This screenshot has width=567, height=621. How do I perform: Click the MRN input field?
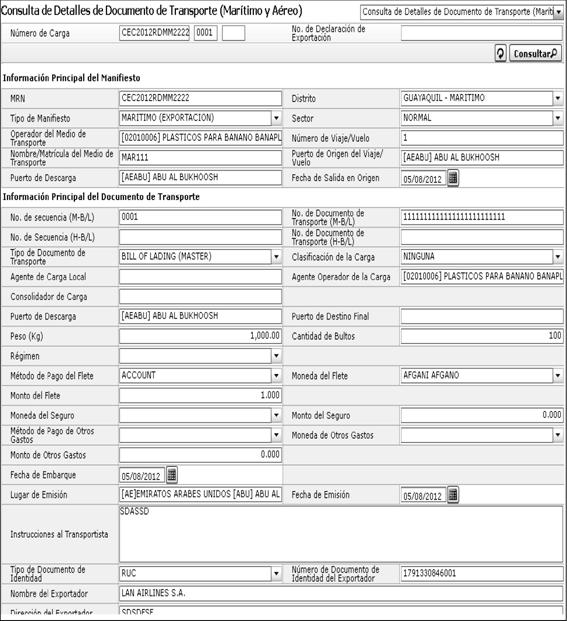pos(200,98)
